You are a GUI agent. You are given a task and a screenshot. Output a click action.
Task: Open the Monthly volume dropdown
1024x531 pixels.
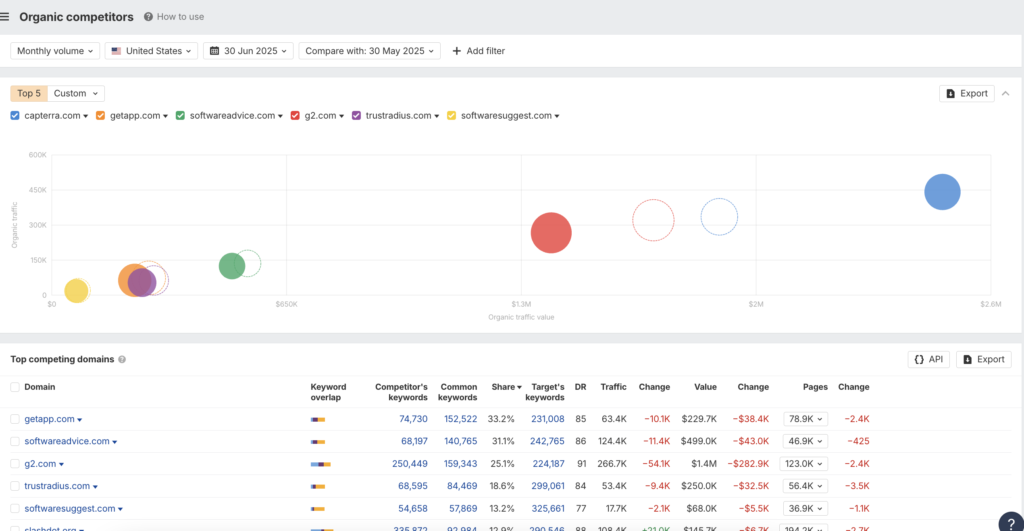(56, 51)
